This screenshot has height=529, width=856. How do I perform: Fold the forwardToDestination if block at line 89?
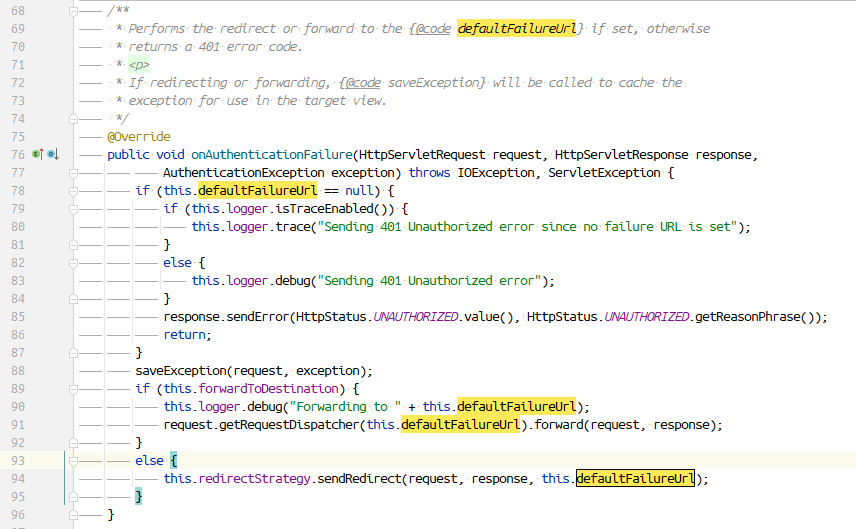(x=73, y=389)
